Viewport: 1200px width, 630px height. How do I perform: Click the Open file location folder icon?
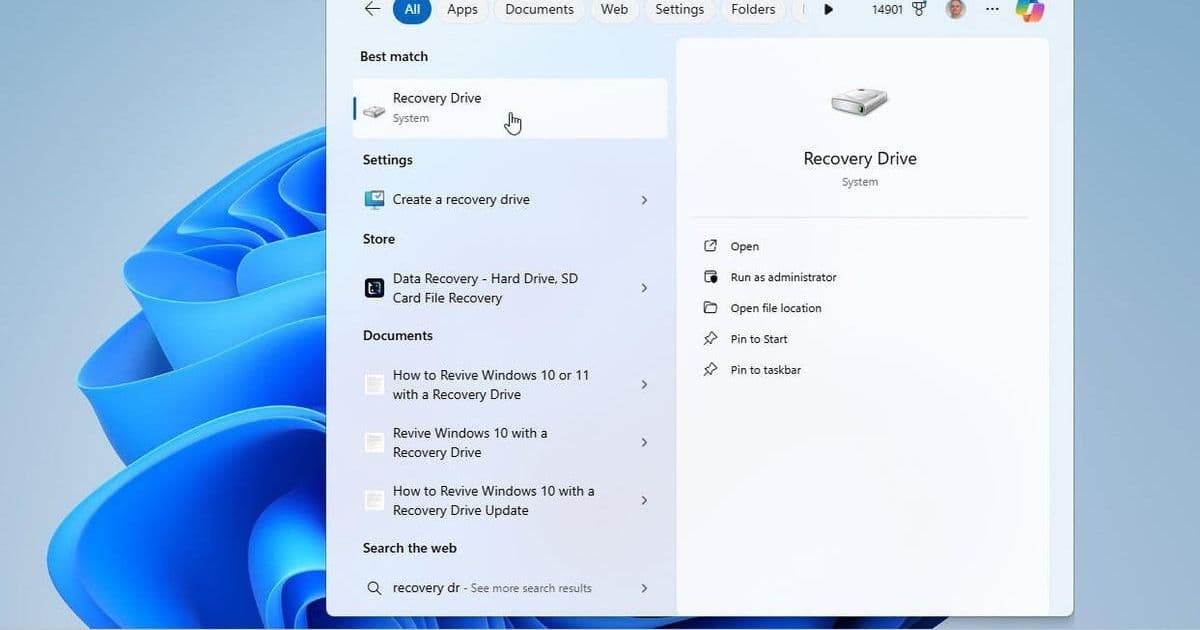711,308
